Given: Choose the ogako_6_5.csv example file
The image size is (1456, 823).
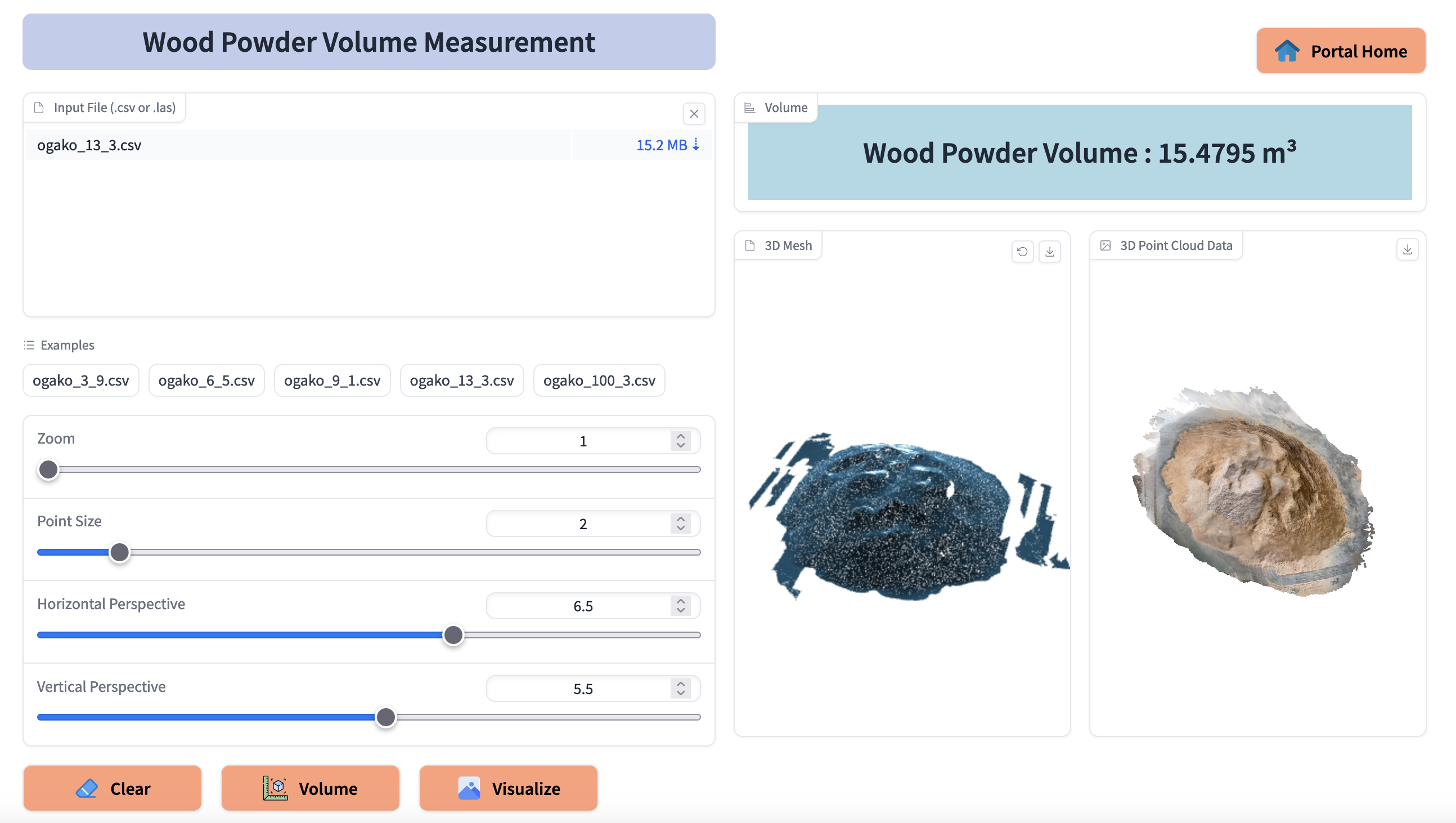Looking at the screenshot, I should coord(206,380).
